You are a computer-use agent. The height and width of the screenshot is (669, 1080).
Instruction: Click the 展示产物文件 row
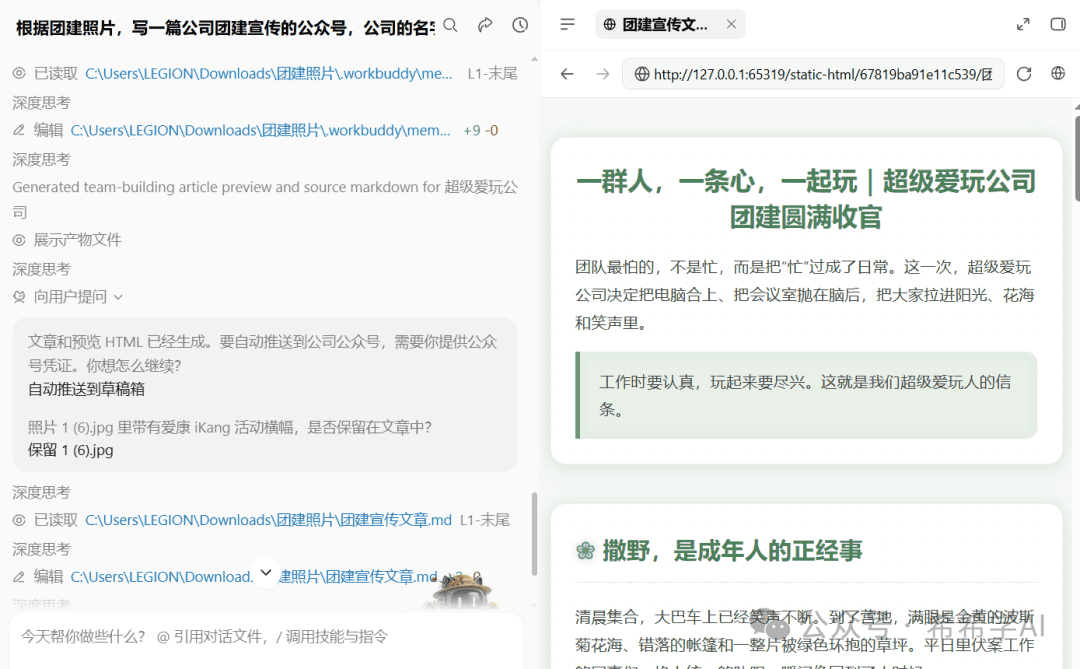tap(68, 240)
